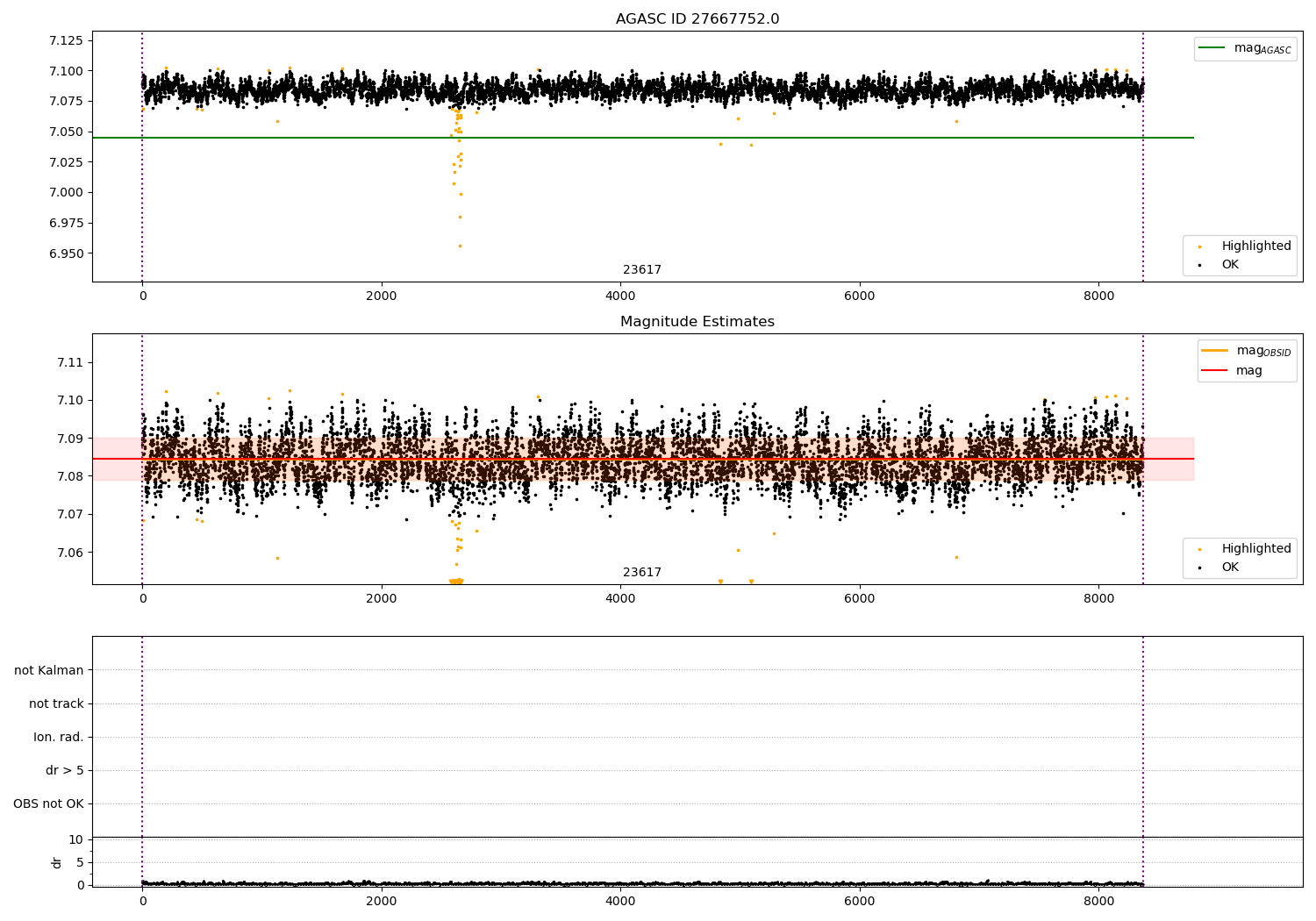Viewport: 1316px width, 921px height.
Task: Click the 'dr > 5' axis label
Action: [x=65, y=770]
